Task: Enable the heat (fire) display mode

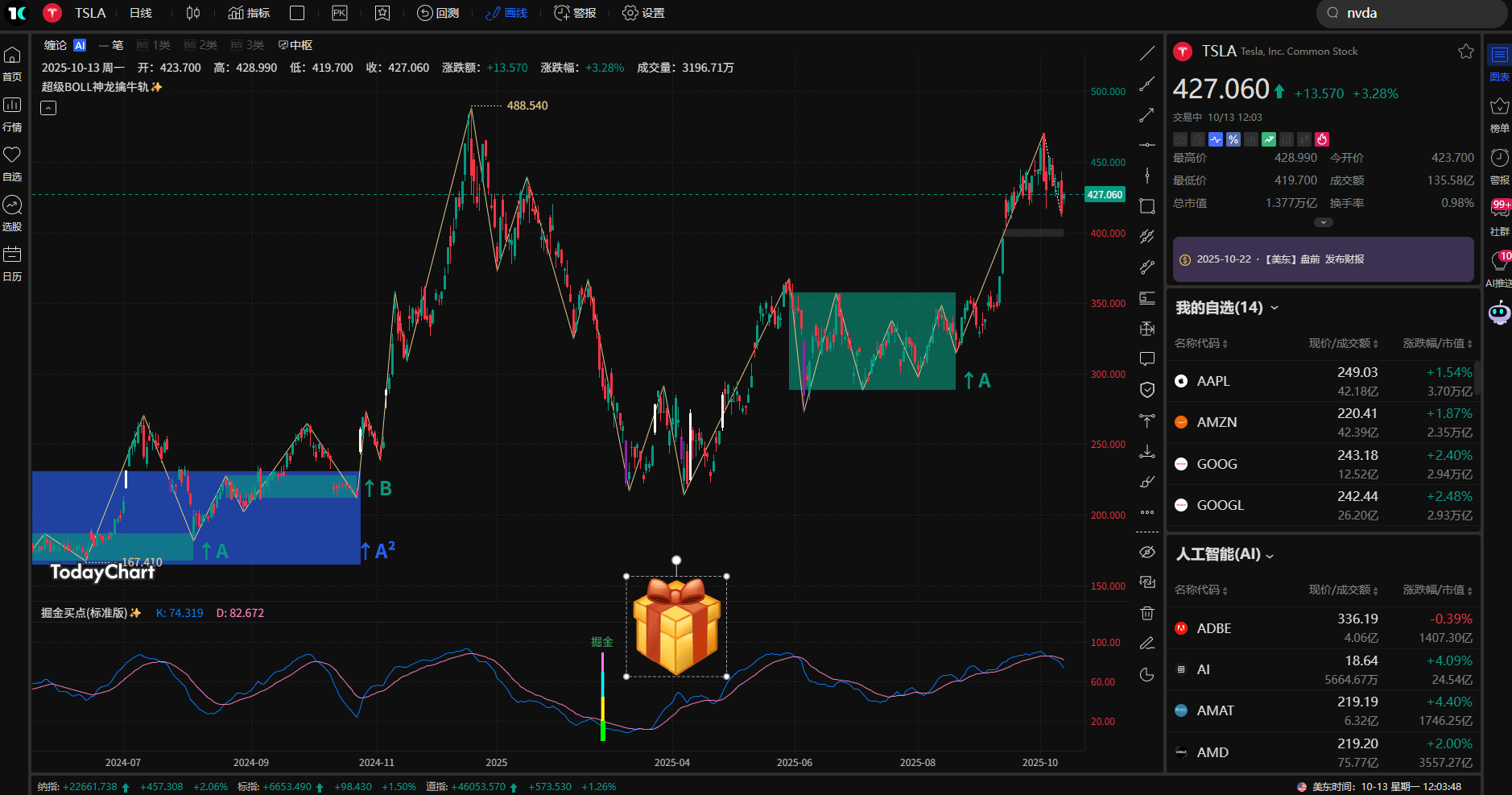Action: pyautogui.click(x=1322, y=139)
